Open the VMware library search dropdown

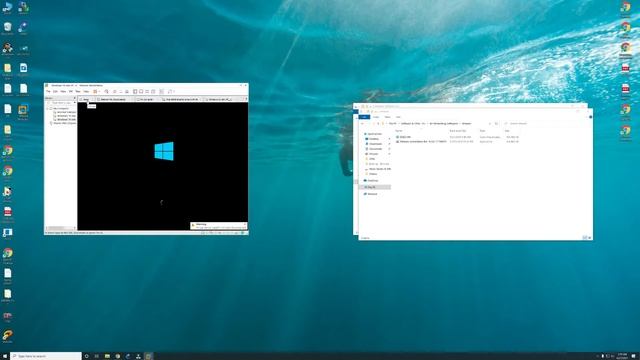point(75,103)
